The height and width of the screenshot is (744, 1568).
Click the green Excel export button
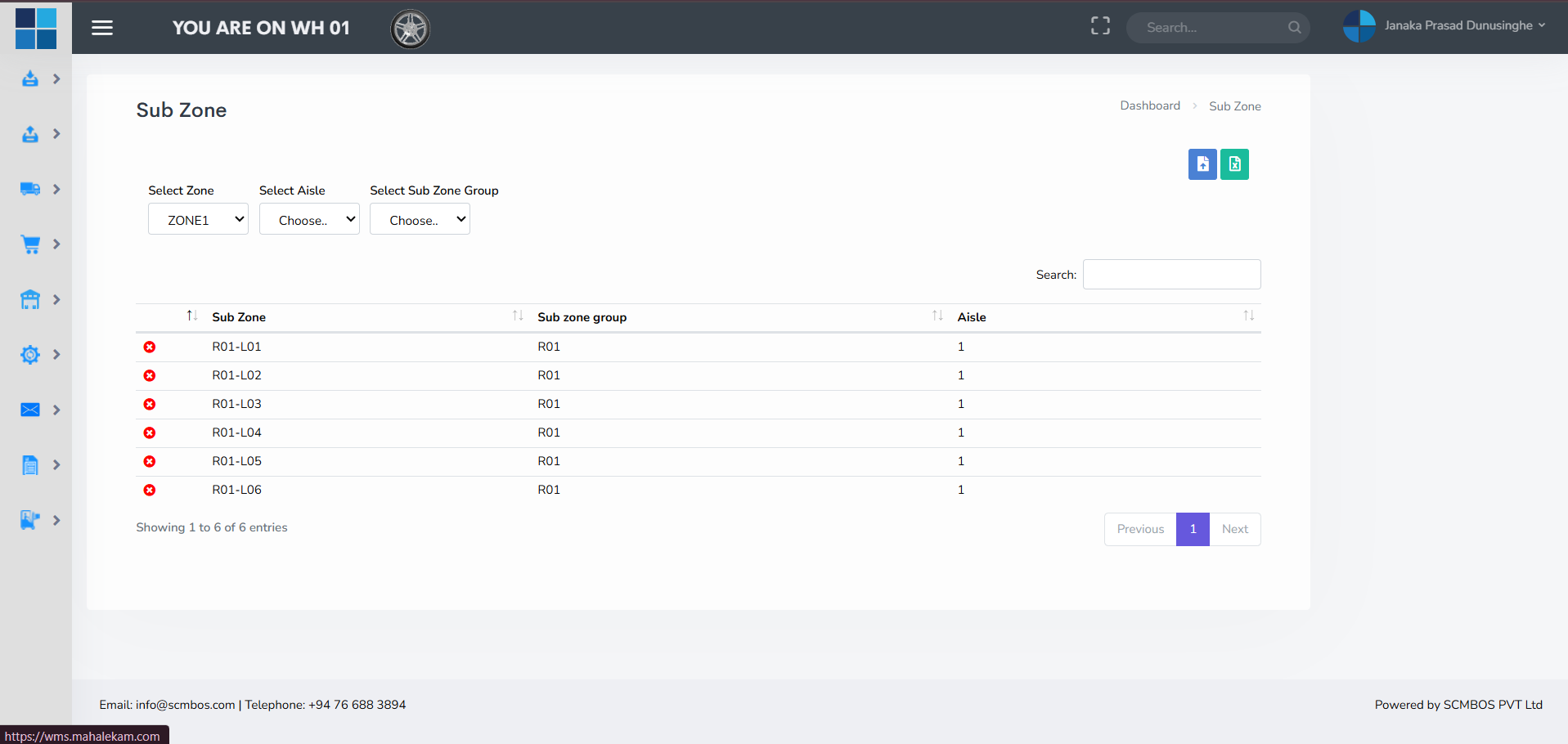[x=1234, y=164]
